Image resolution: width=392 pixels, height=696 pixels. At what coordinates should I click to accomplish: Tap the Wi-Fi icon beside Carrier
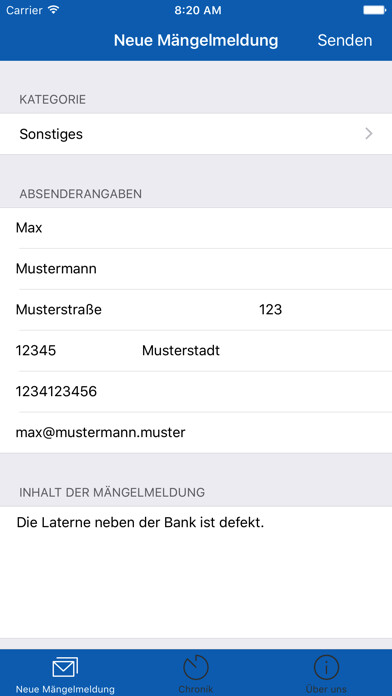click(x=54, y=10)
